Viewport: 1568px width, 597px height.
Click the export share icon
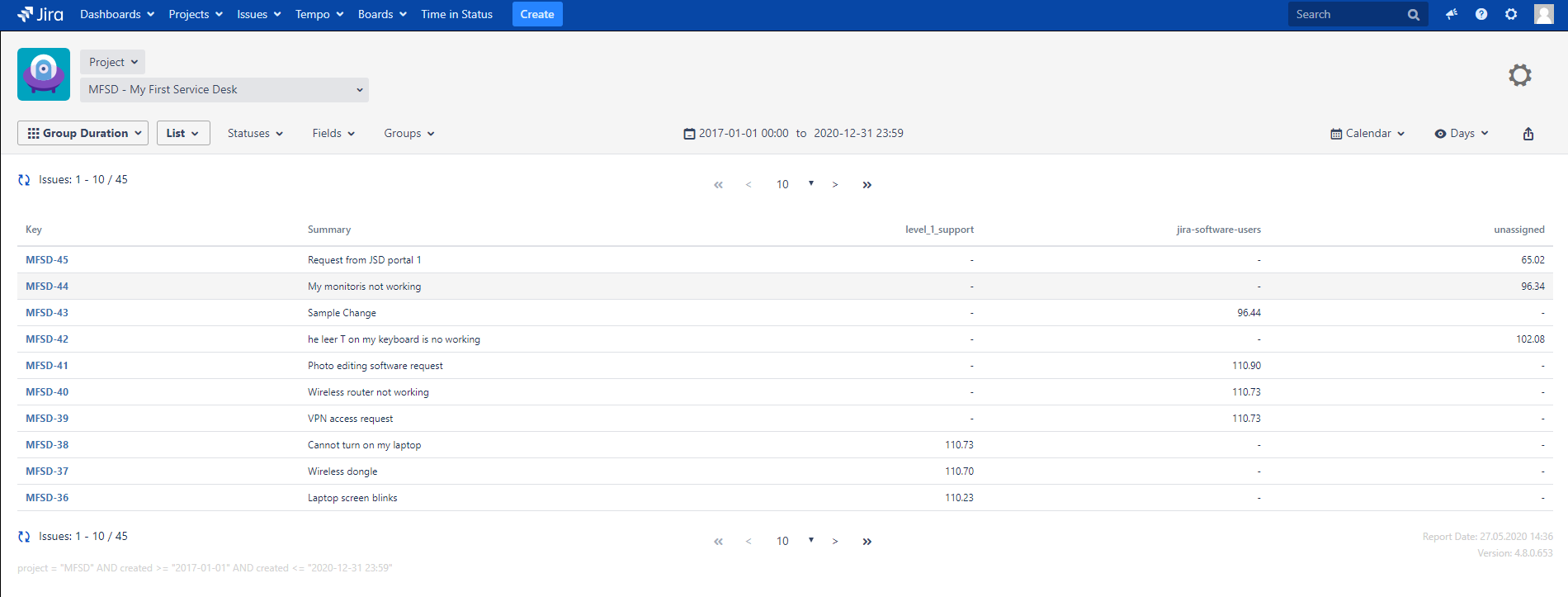click(1528, 134)
